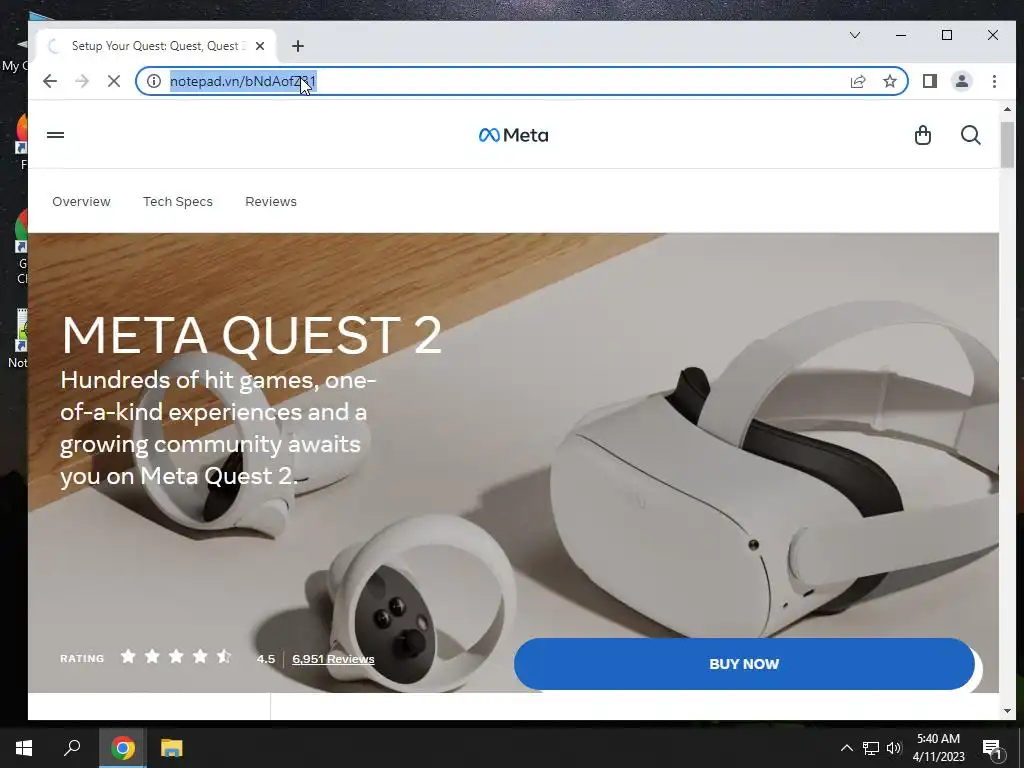Open the Windows Start menu
The height and width of the screenshot is (768, 1024).
tap(24, 748)
